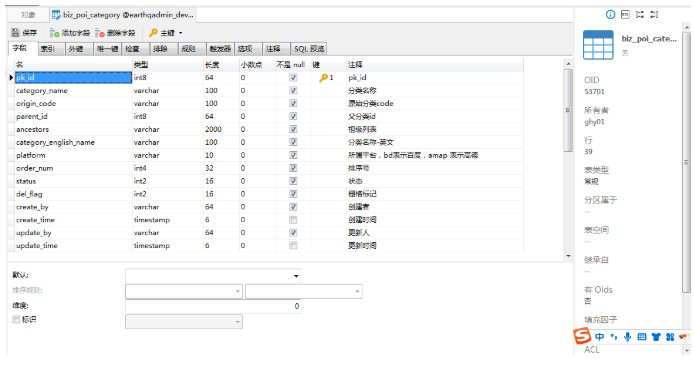Open the 主键 dropdown arrow

181,33
